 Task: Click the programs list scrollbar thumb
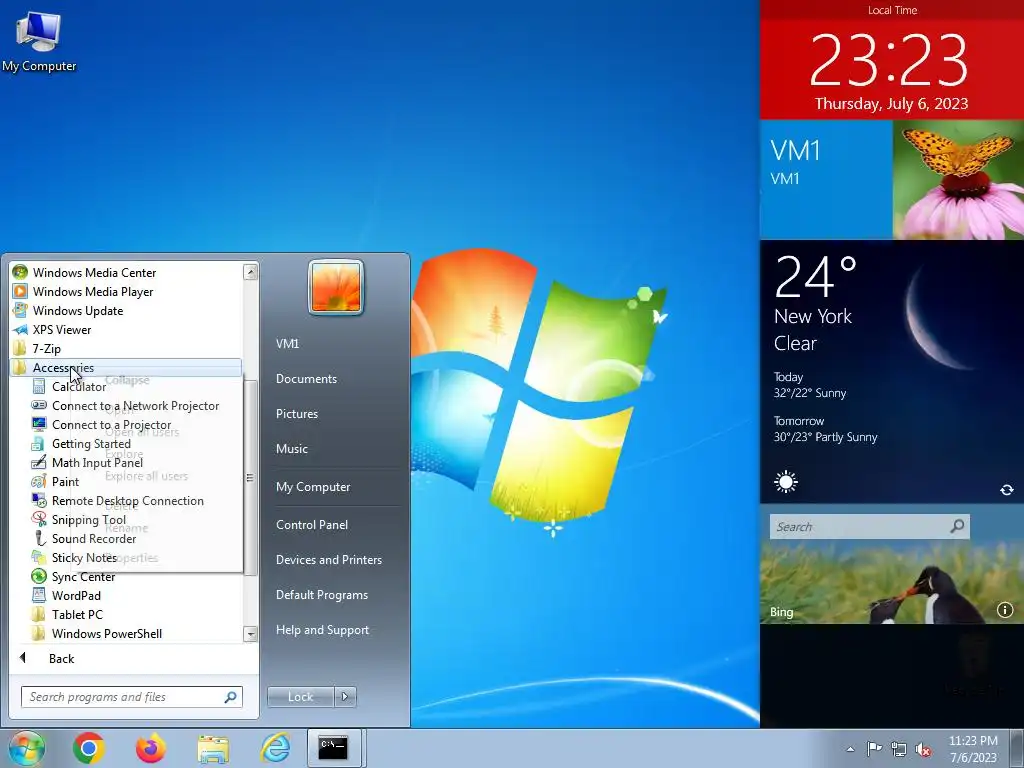point(250,478)
